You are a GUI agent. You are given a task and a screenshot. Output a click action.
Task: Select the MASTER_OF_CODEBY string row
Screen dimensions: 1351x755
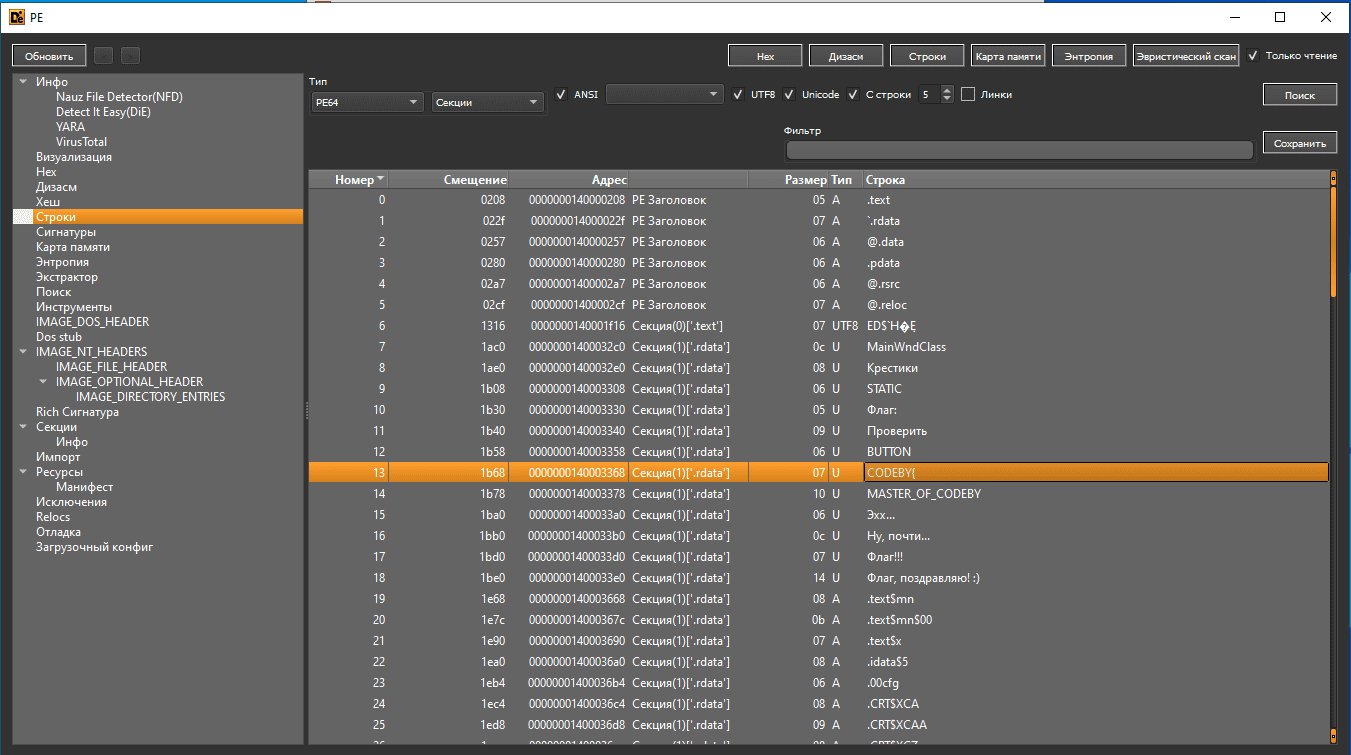(923, 494)
